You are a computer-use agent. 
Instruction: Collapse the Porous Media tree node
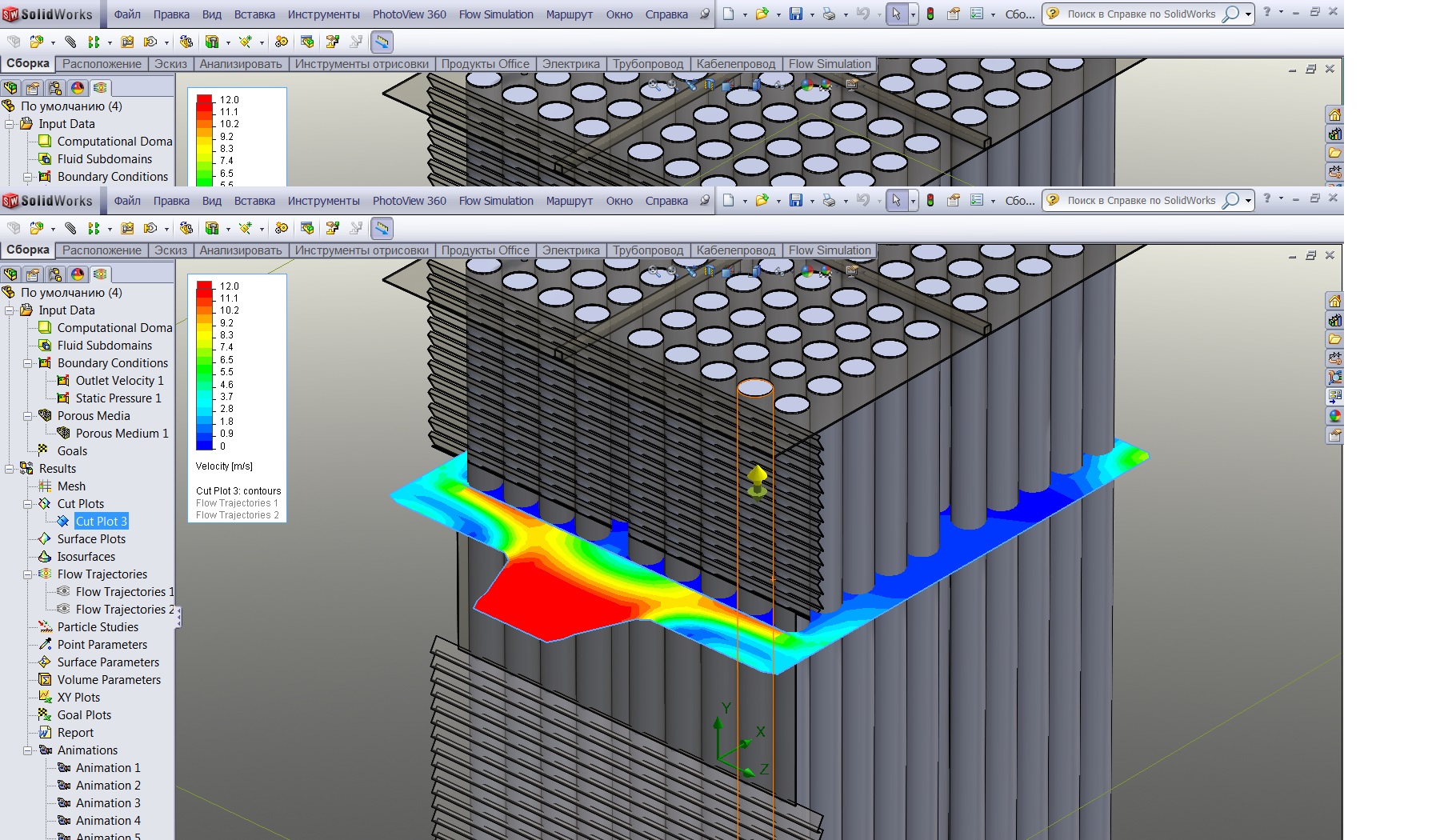point(28,416)
